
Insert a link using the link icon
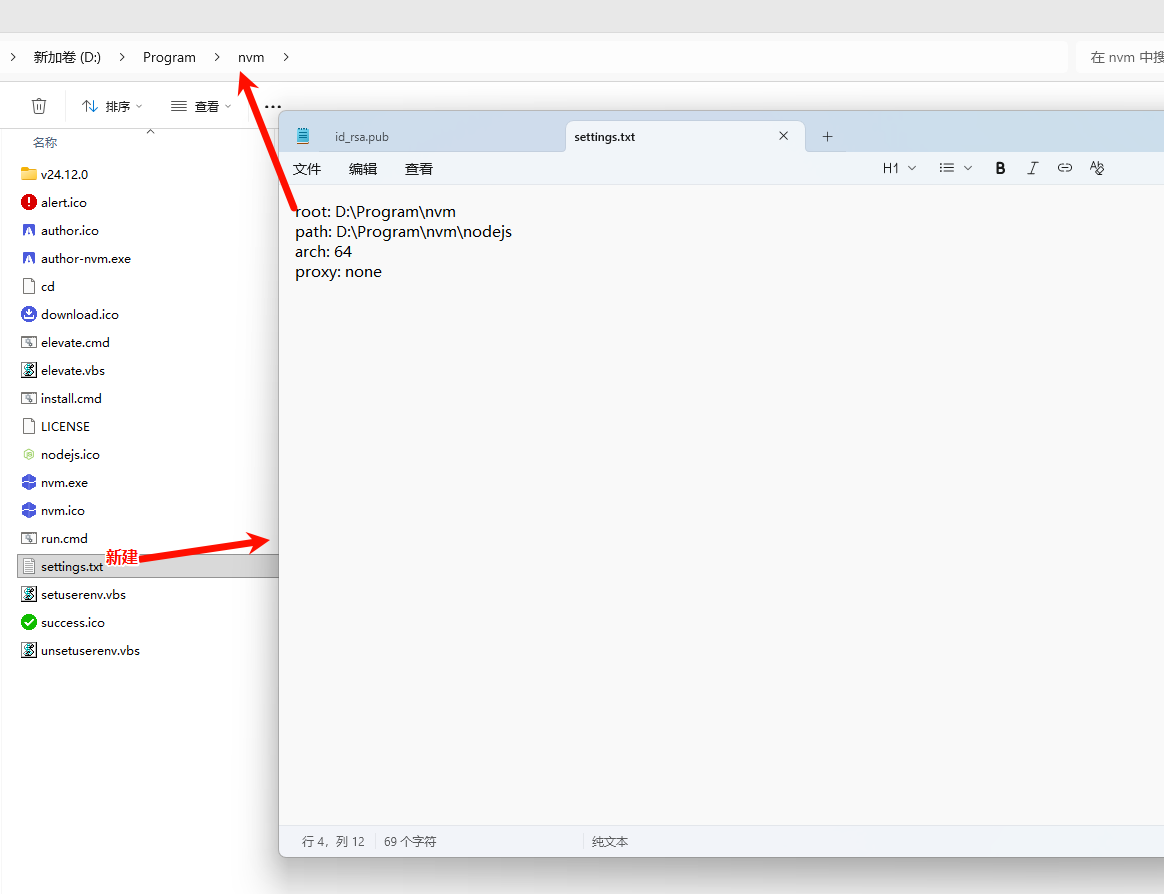[1065, 168]
